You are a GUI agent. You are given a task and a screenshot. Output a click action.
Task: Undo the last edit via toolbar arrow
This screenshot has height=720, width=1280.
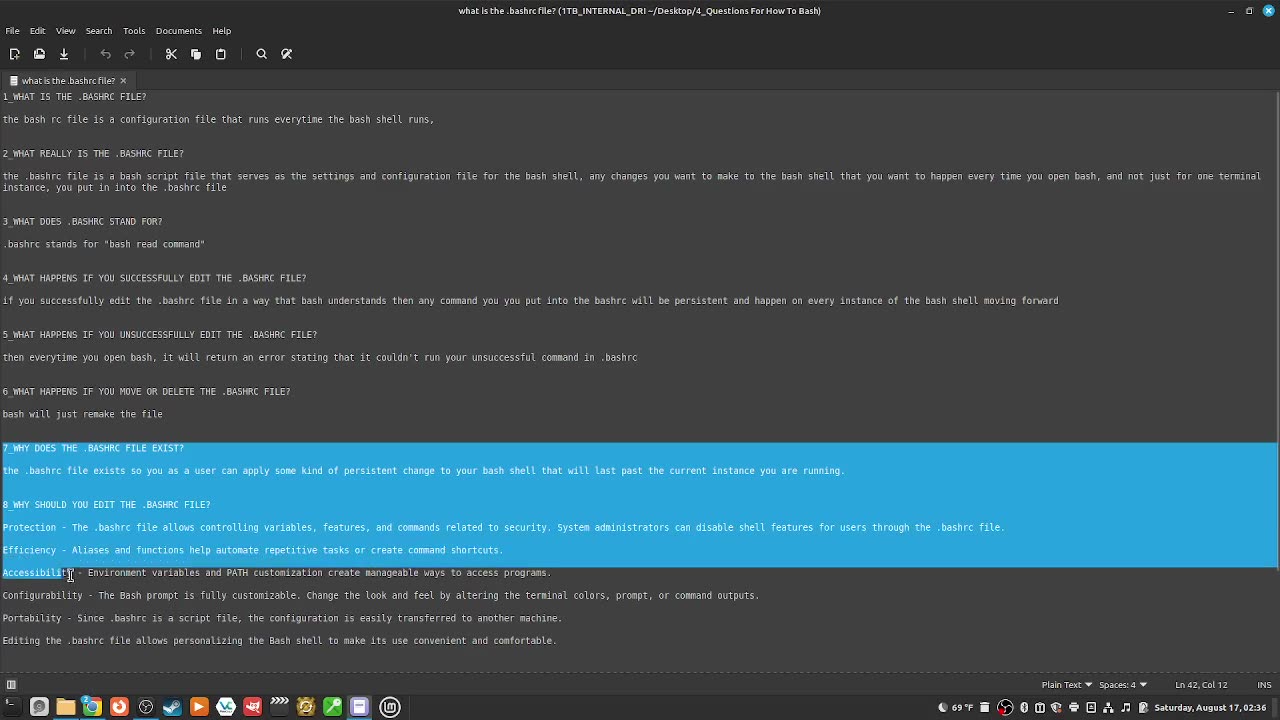(105, 54)
